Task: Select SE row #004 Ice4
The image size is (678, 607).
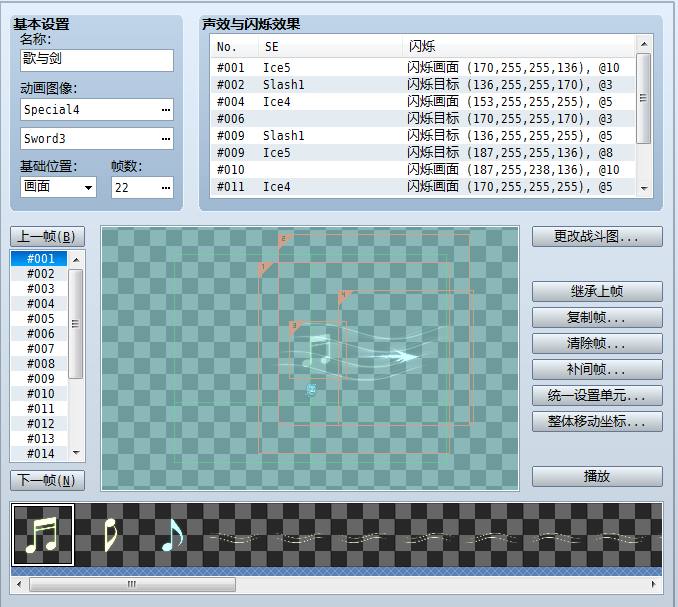Action: [x=423, y=102]
